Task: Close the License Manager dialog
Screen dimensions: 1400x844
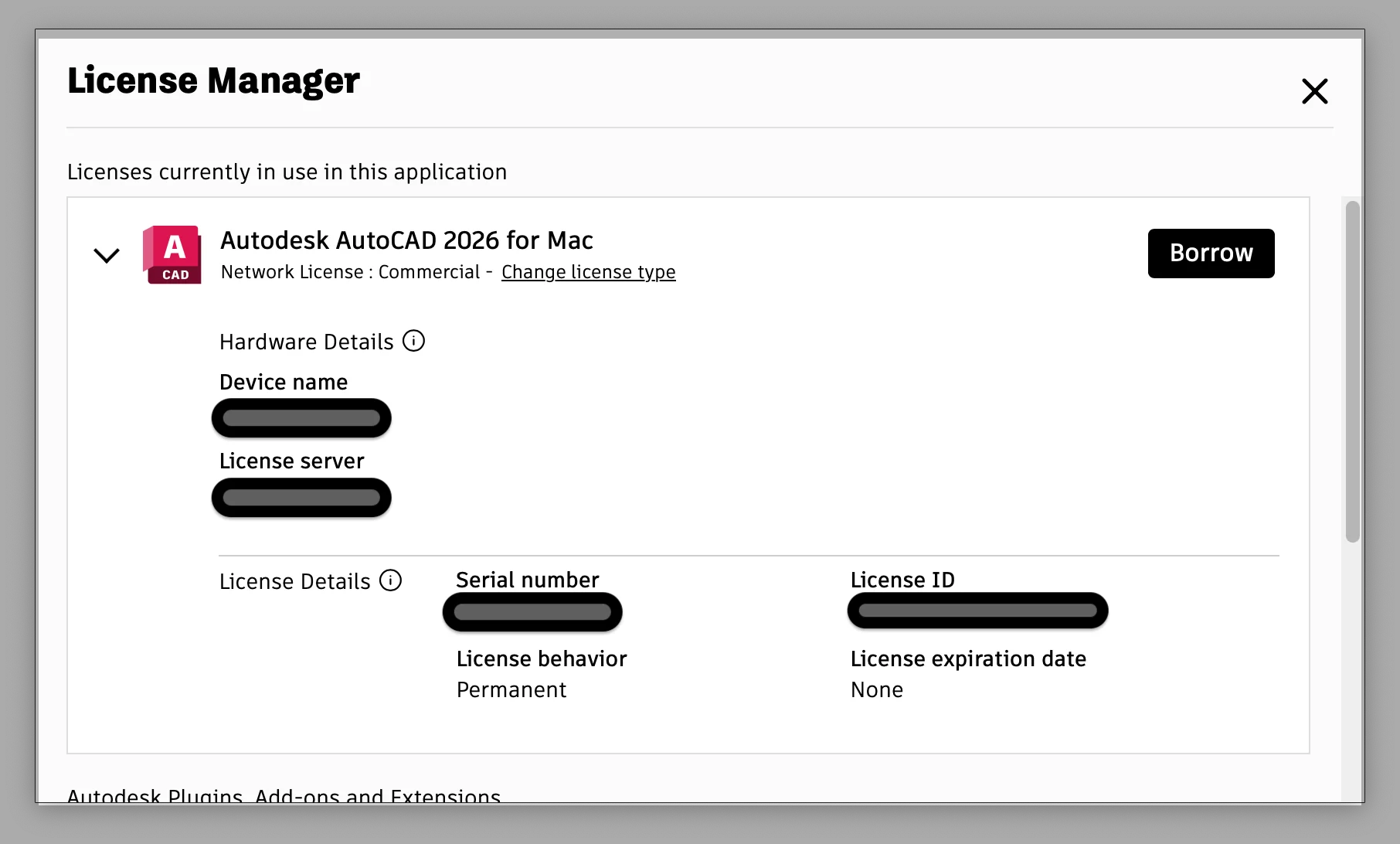Action: pos(1314,91)
